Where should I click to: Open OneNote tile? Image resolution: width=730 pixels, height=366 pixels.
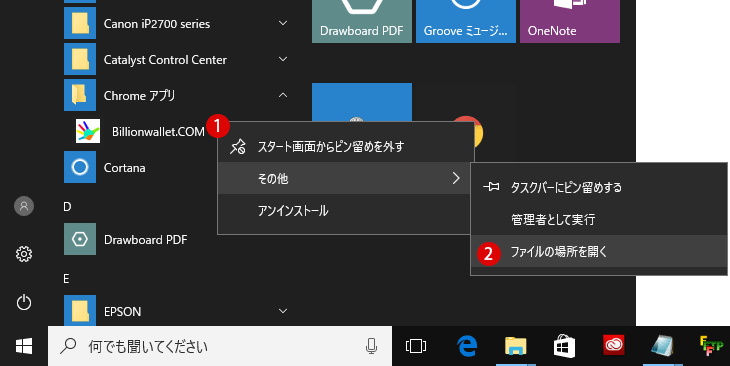tap(570, 21)
